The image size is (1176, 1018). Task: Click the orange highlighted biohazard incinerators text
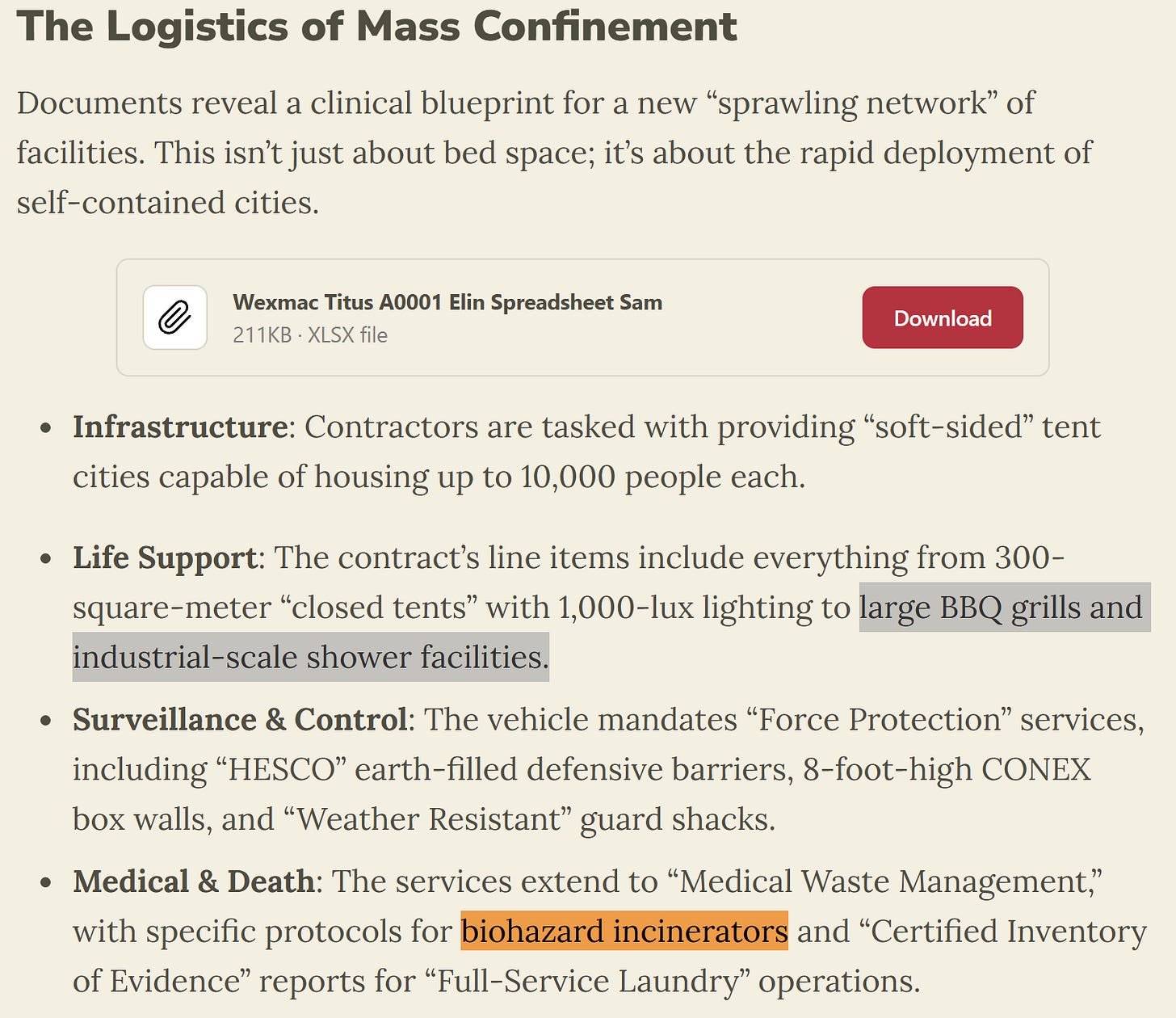pyautogui.click(x=624, y=931)
